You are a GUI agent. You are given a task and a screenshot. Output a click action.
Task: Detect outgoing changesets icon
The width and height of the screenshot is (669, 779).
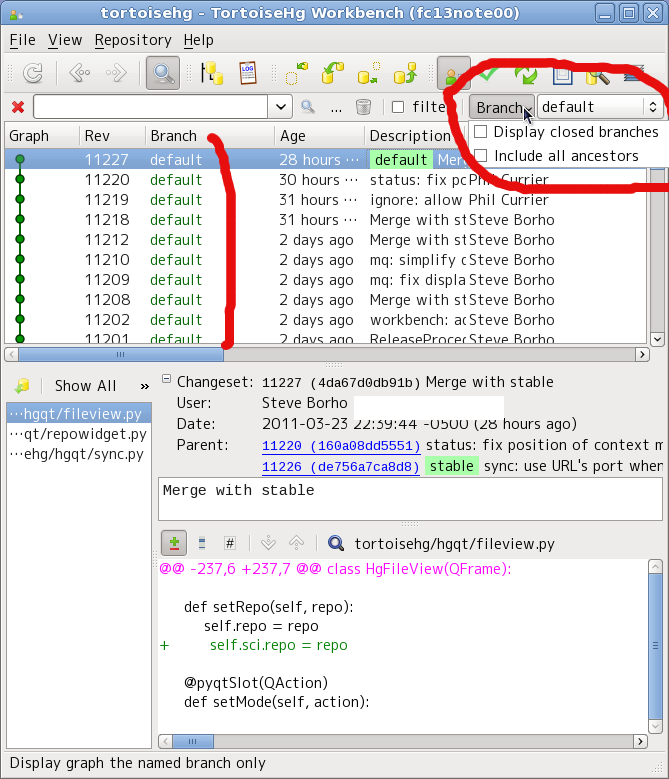(369, 74)
